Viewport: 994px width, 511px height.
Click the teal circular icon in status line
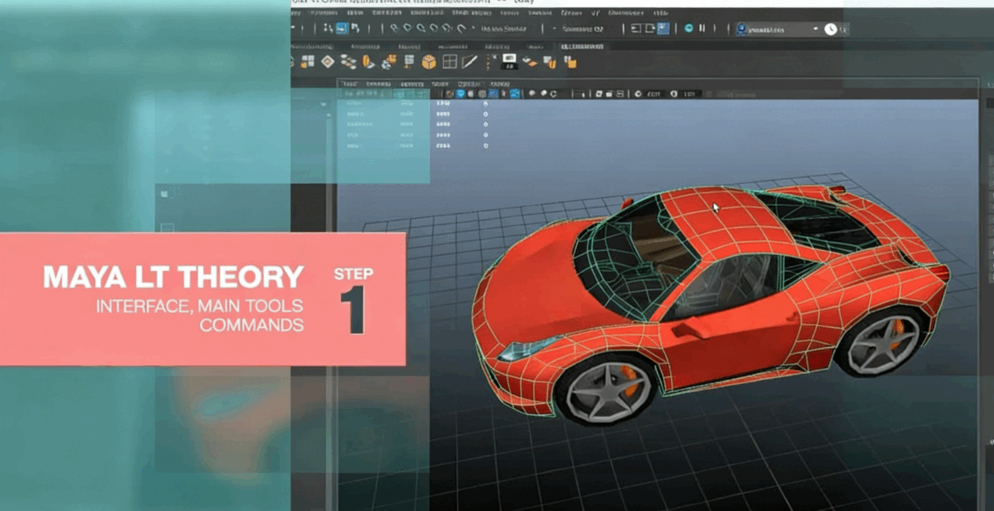tap(688, 29)
